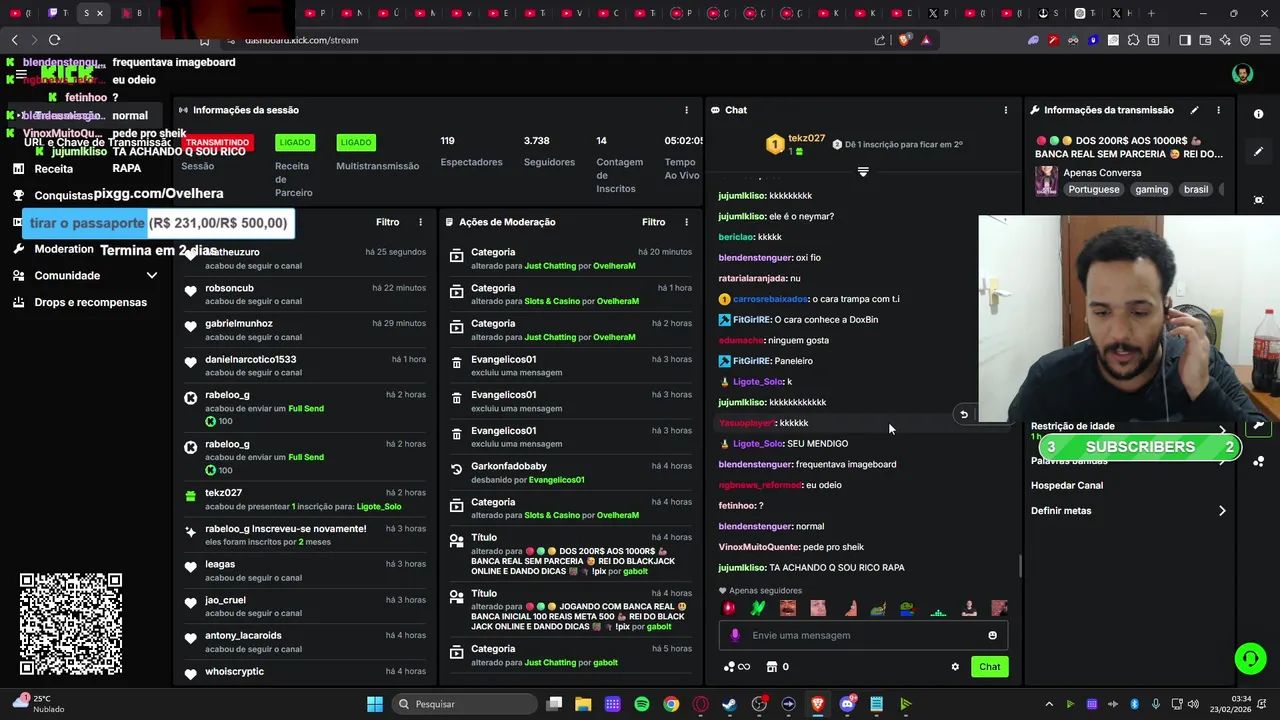
Task: Open the Chat panel options menu
Action: (1006, 110)
